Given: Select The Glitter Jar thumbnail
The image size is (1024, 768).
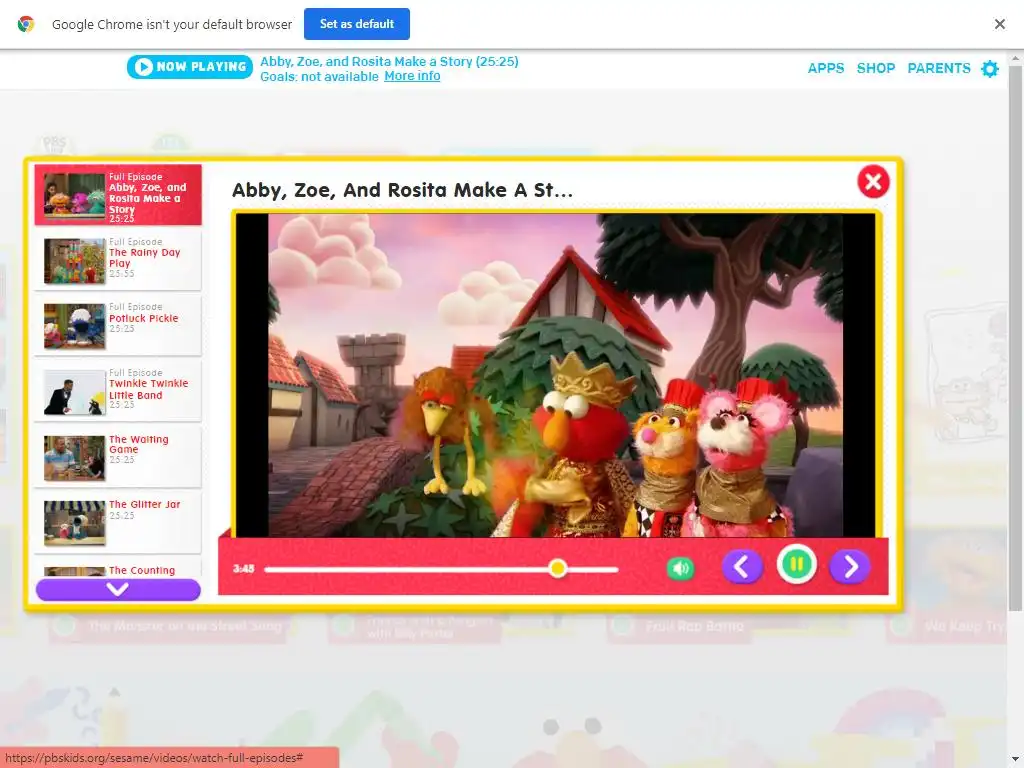Looking at the screenshot, I should [x=74, y=523].
